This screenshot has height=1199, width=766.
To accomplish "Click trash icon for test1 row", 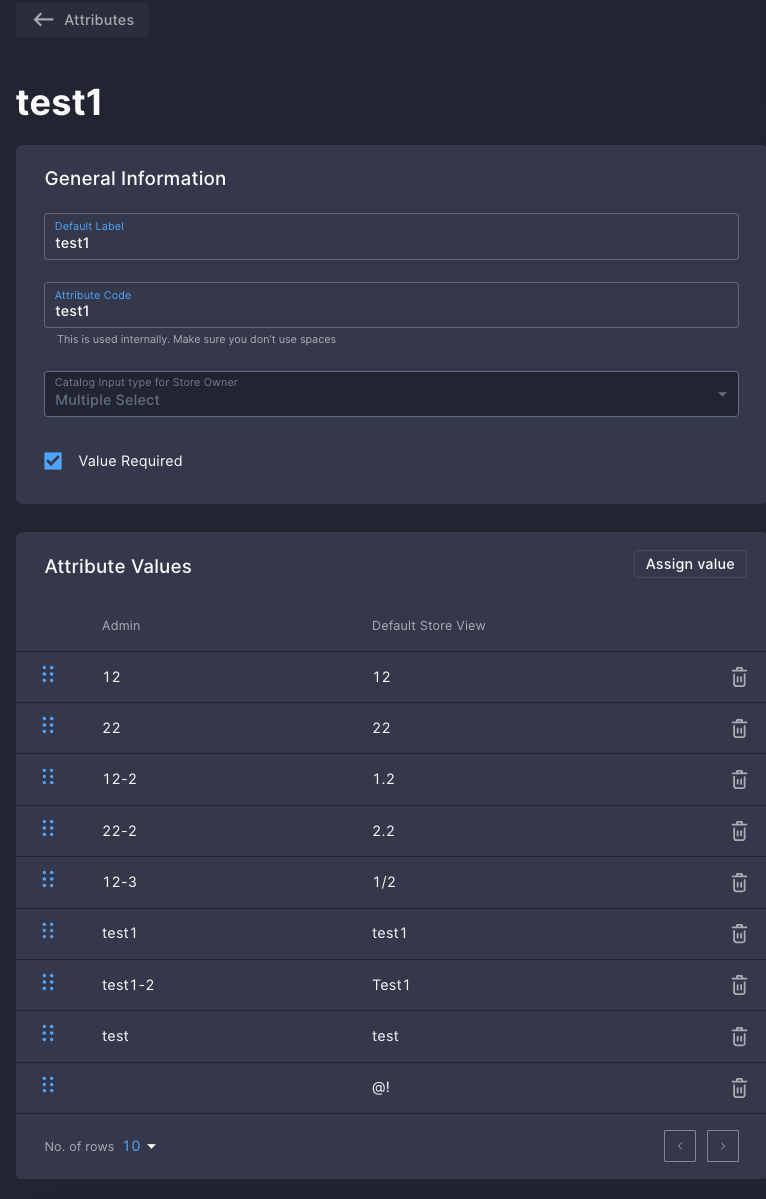I will 738,933.
